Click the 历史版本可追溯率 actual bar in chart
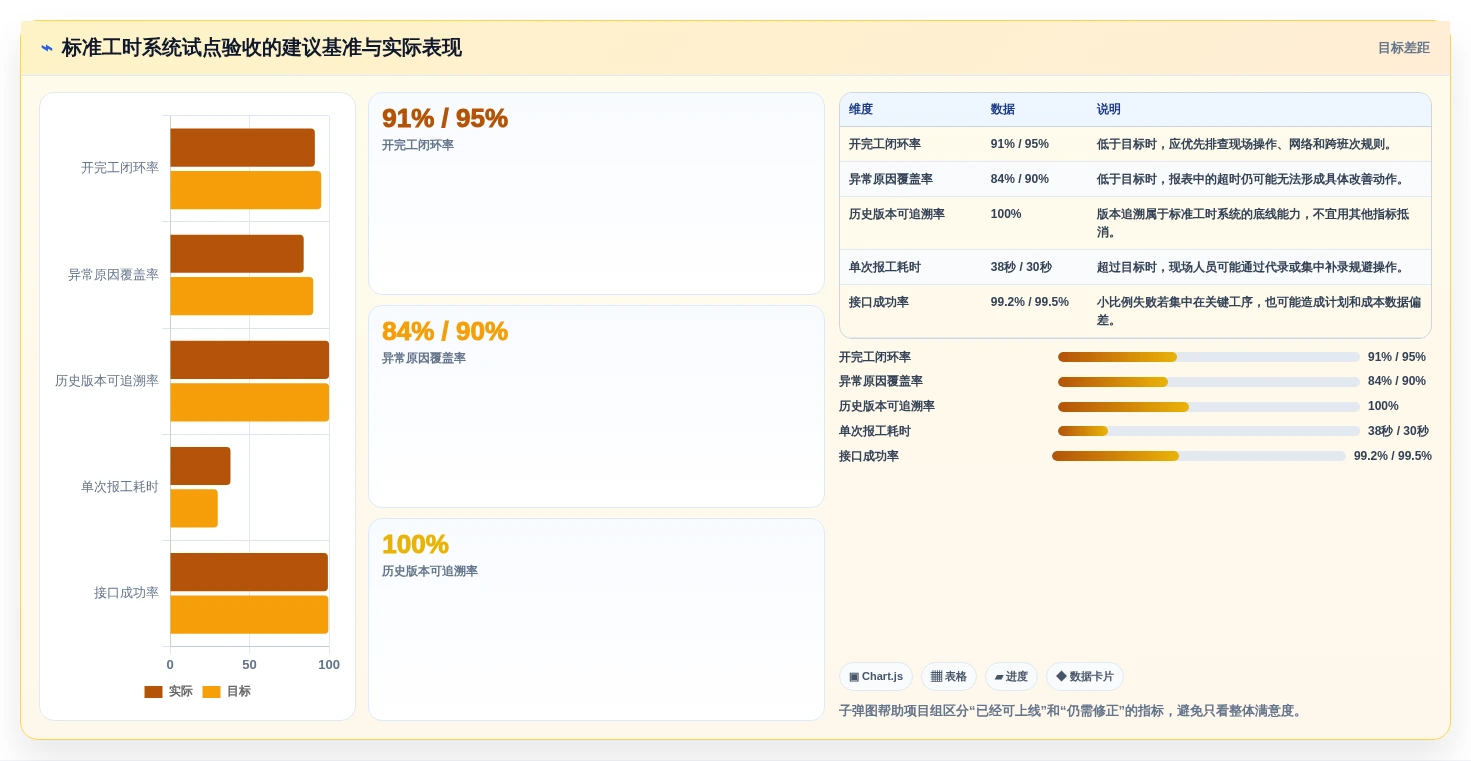 tap(249, 360)
